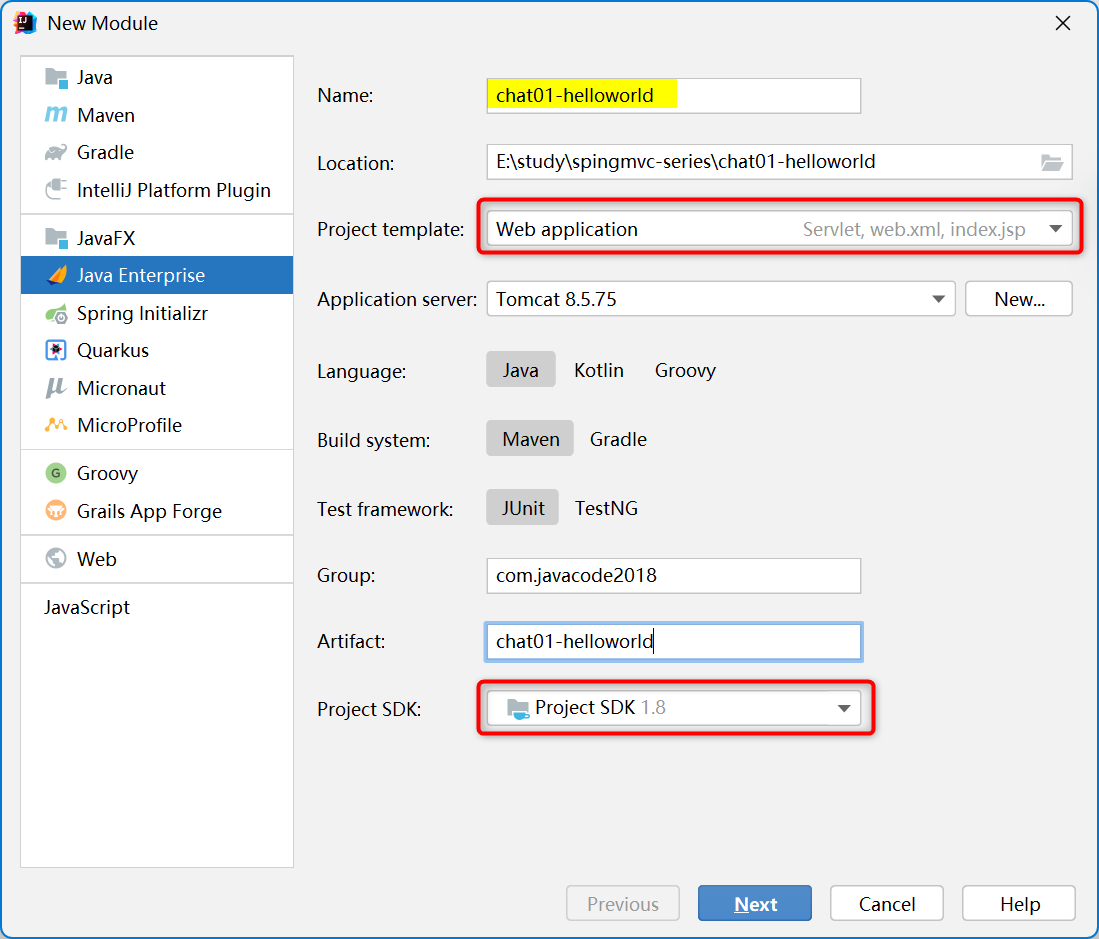1099x939 pixels.
Task: Select JavaScript module type
Action: (x=157, y=607)
